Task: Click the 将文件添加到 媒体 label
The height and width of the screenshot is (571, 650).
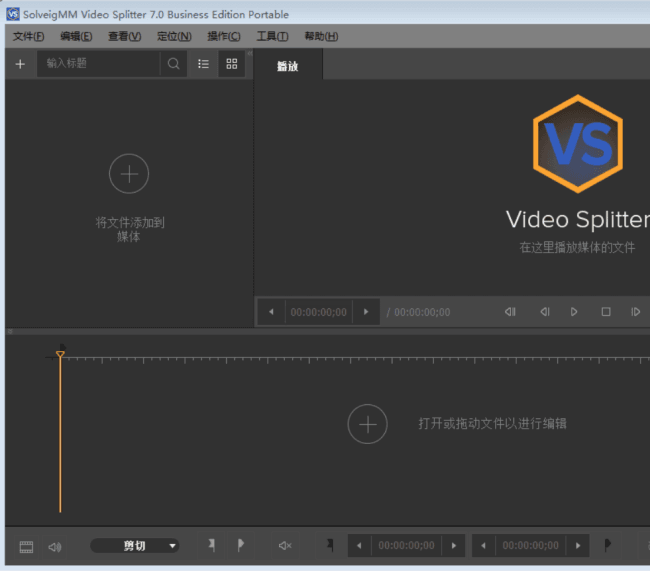Action: [x=129, y=229]
